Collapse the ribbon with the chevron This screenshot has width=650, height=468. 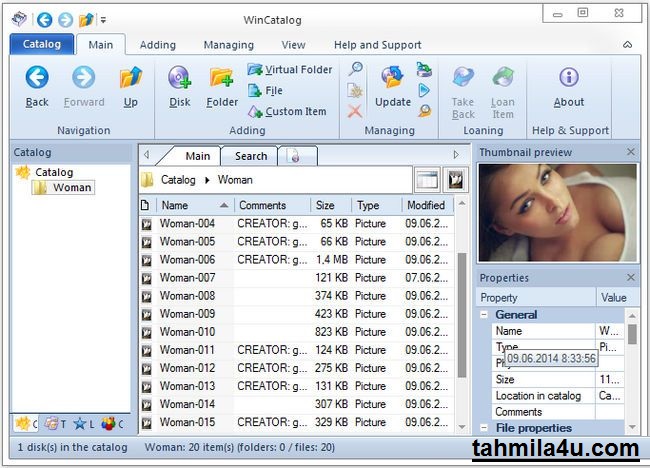[627, 45]
